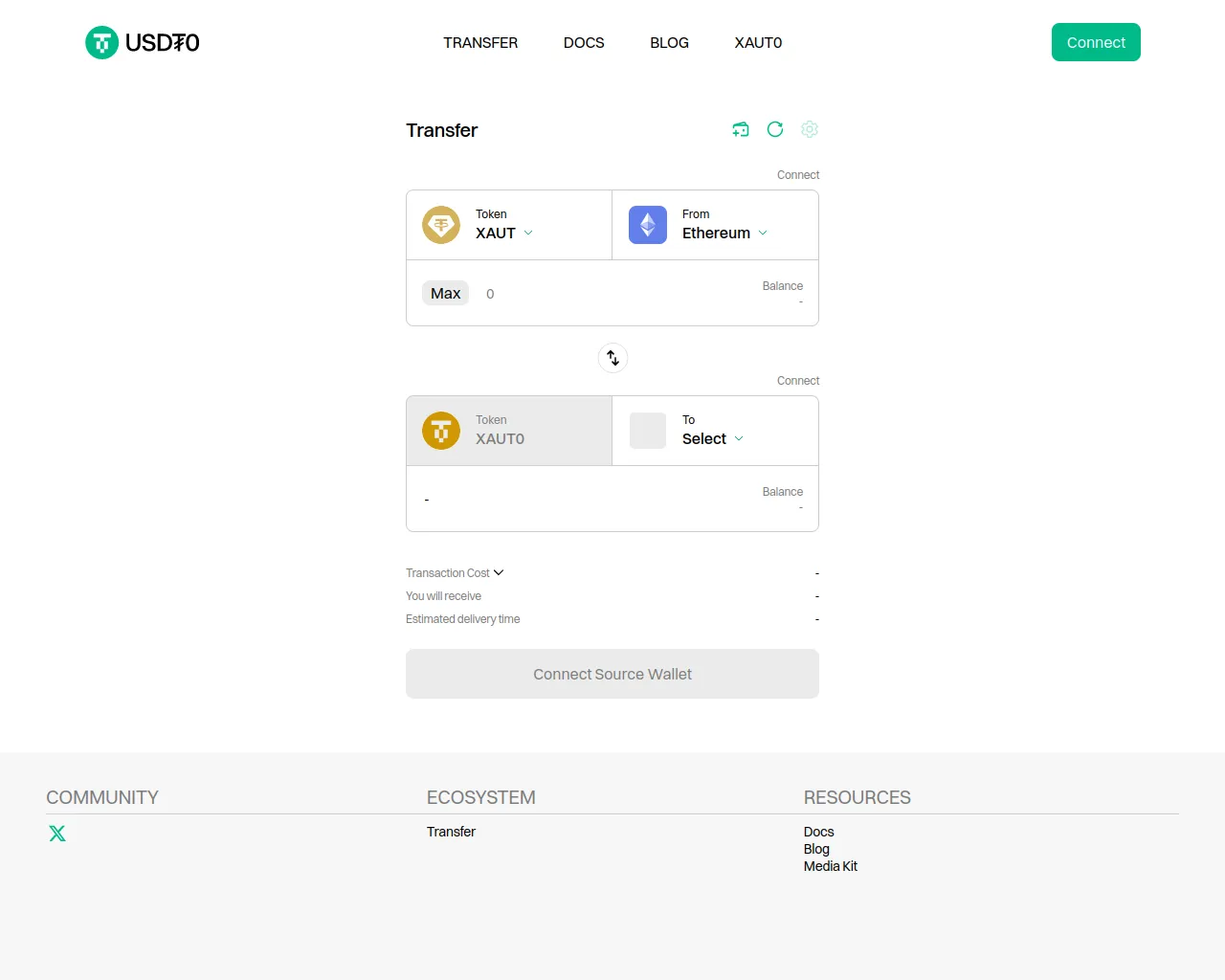Click the source Balance label
The width and height of the screenshot is (1225, 980).
point(782,286)
